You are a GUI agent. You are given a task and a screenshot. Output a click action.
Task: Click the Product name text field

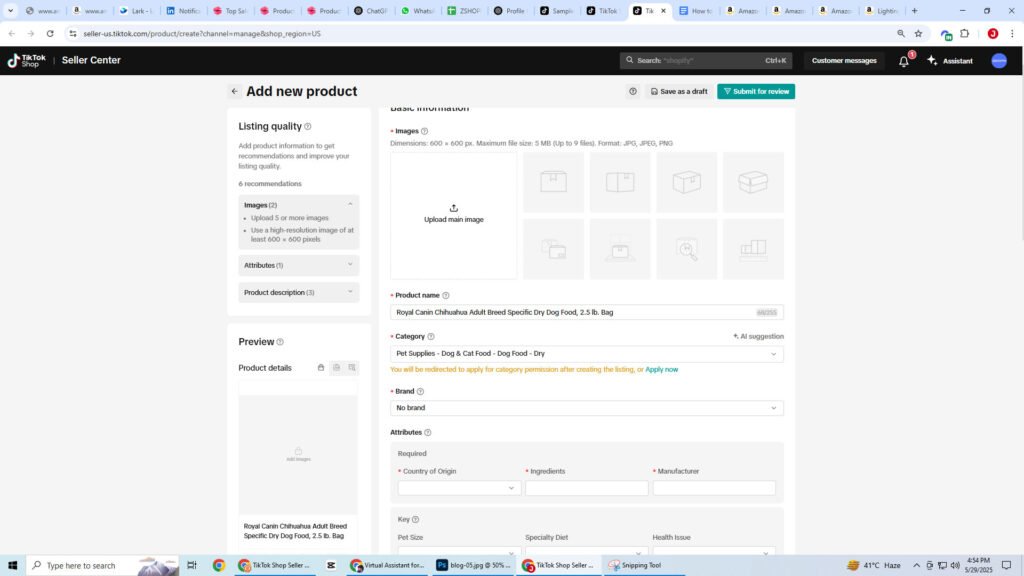point(586,312)
